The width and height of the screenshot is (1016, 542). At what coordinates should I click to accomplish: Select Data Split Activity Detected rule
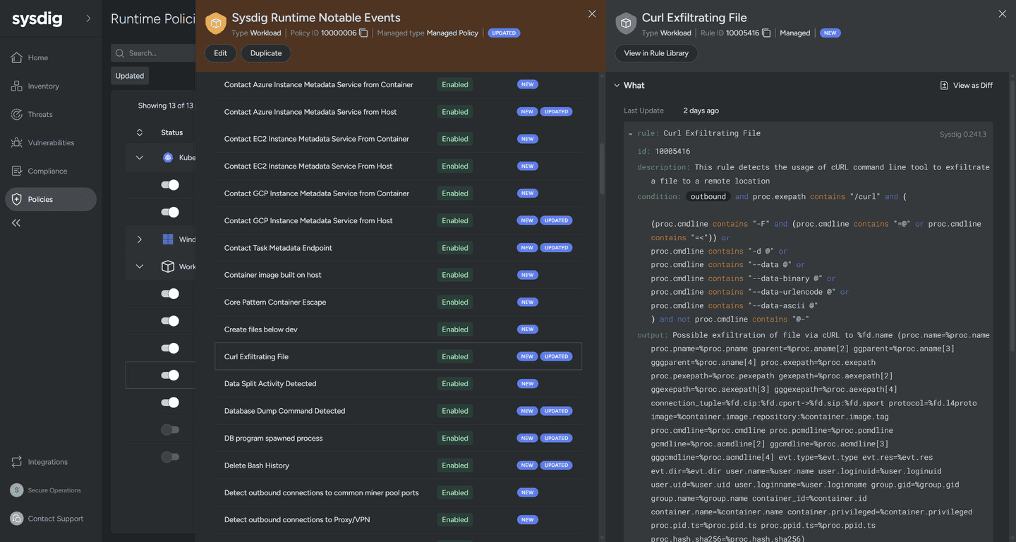coord(398,384)
